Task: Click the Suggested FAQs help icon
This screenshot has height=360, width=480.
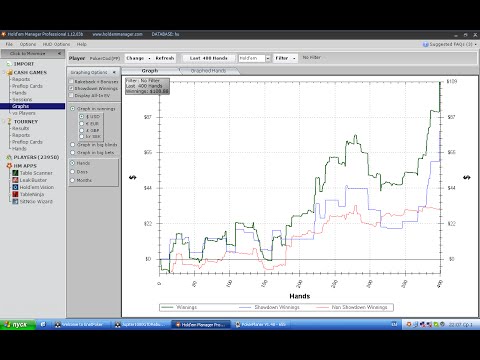Action: point(425,44)
